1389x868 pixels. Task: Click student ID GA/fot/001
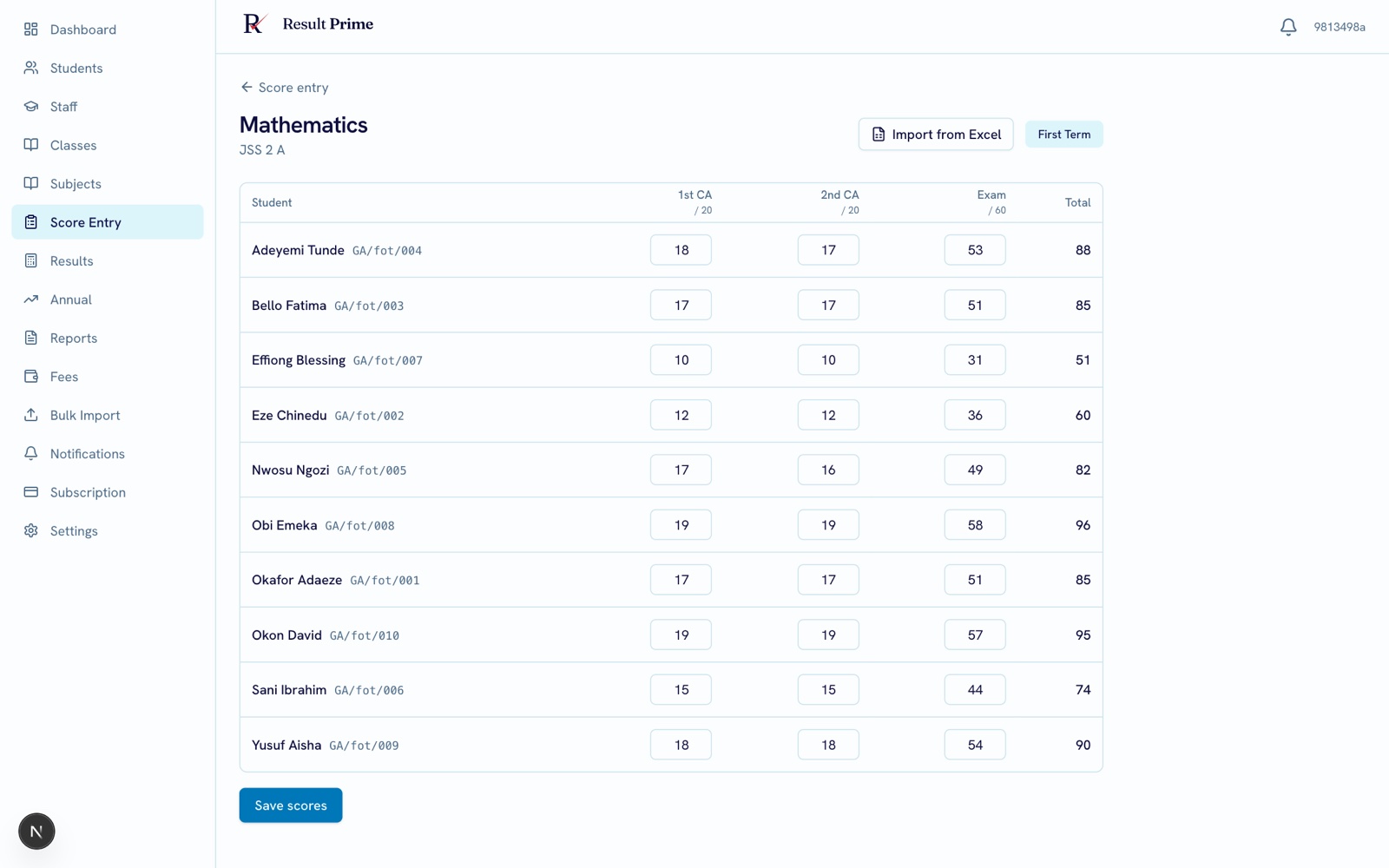(x=385, y=581)
